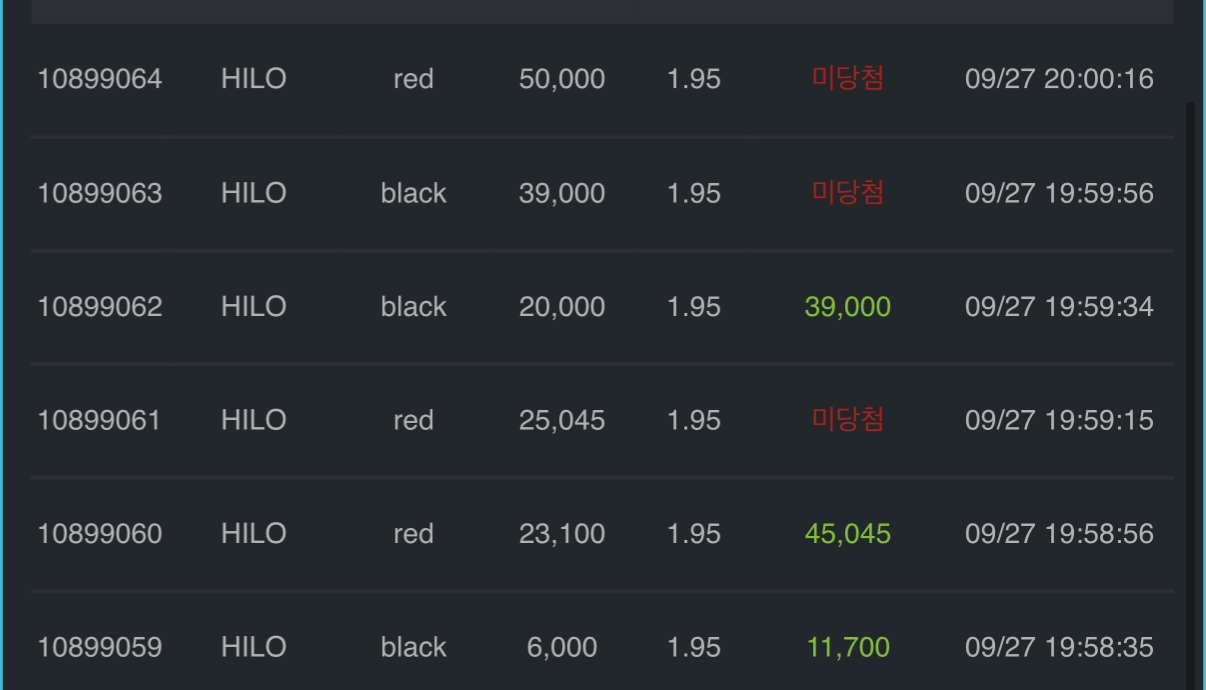Select bet ID 10899062
The image size is (1206, 690).
point(99,307)
